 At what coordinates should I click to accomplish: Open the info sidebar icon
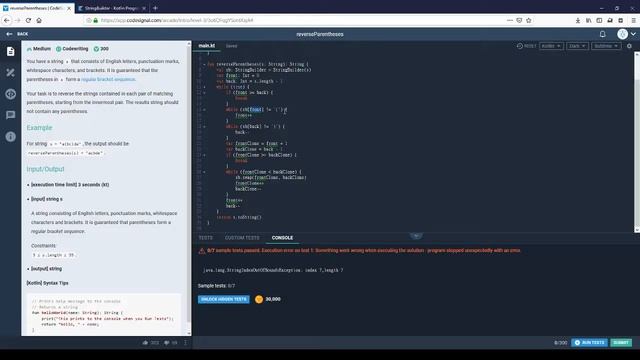click(x=11, y=136)
